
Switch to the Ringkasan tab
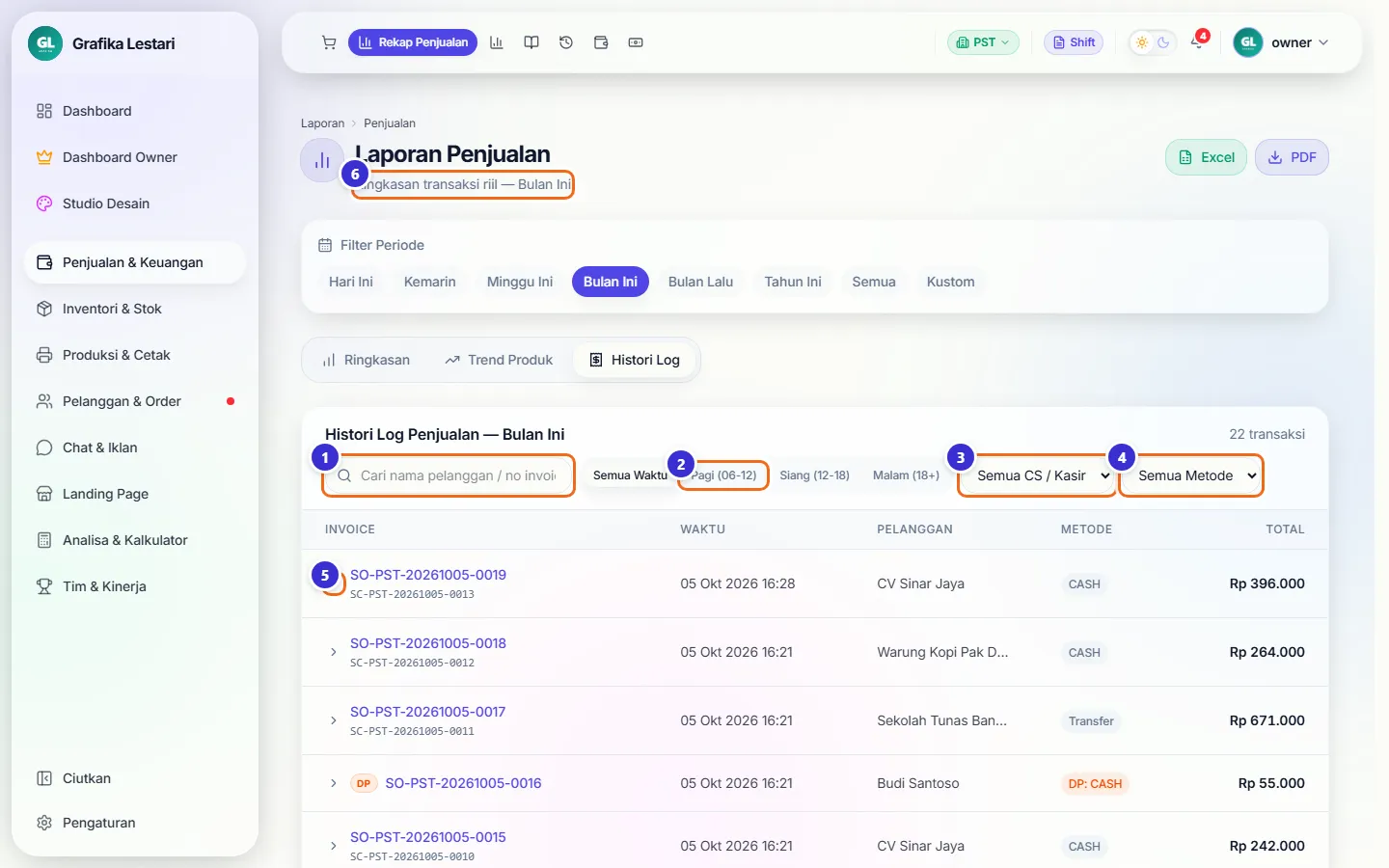(366, 360)
